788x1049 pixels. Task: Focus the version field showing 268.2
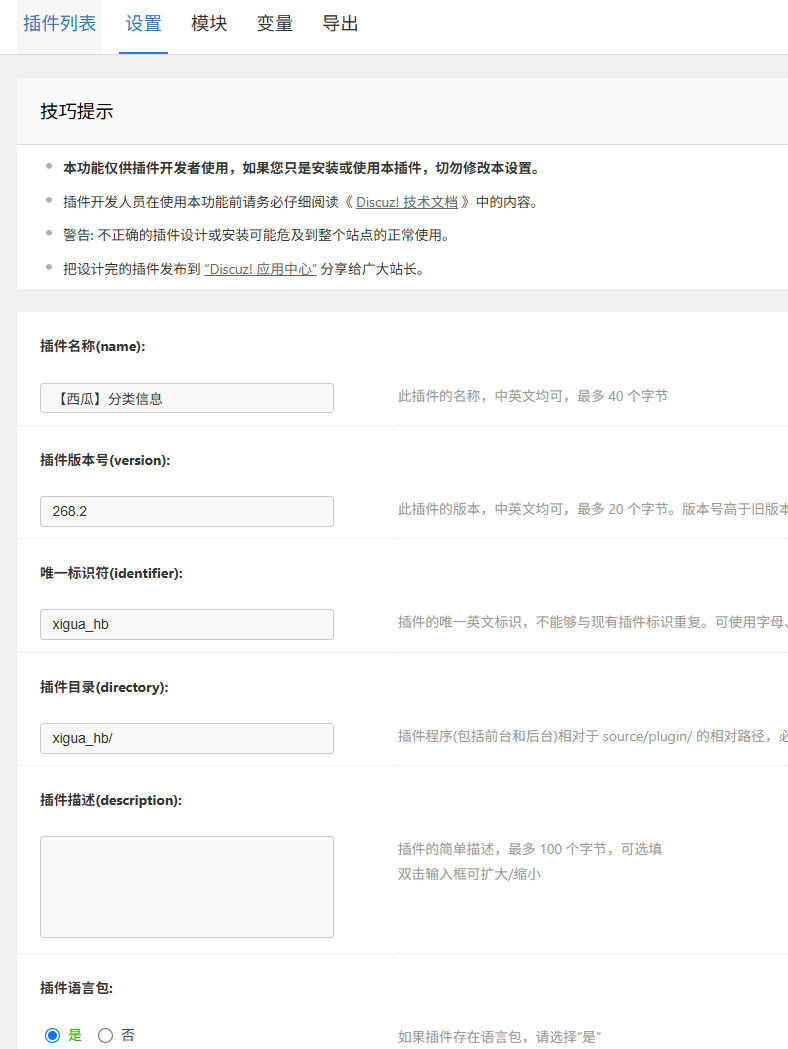point(187,511)
